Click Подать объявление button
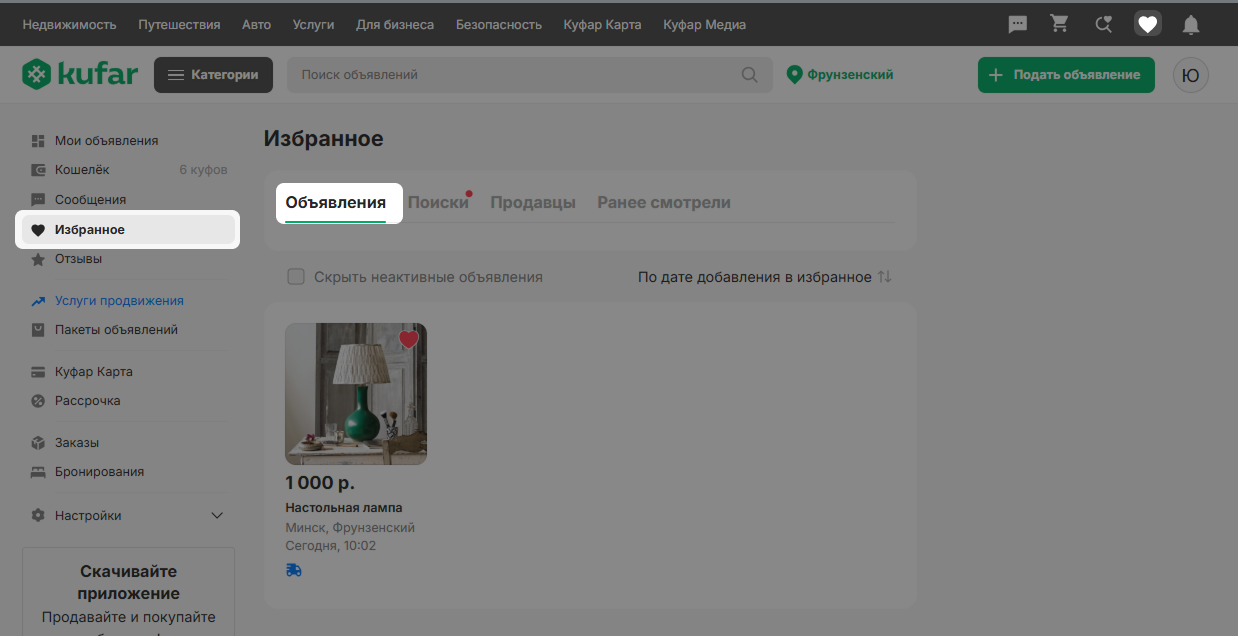The height and width of the screenshot is (636, 1238). 1066,75
